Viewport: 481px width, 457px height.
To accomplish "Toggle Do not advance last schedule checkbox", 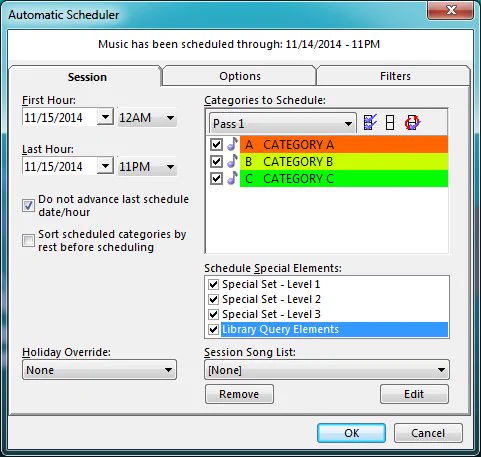I will pyautogui.click(x=28, y=205).
